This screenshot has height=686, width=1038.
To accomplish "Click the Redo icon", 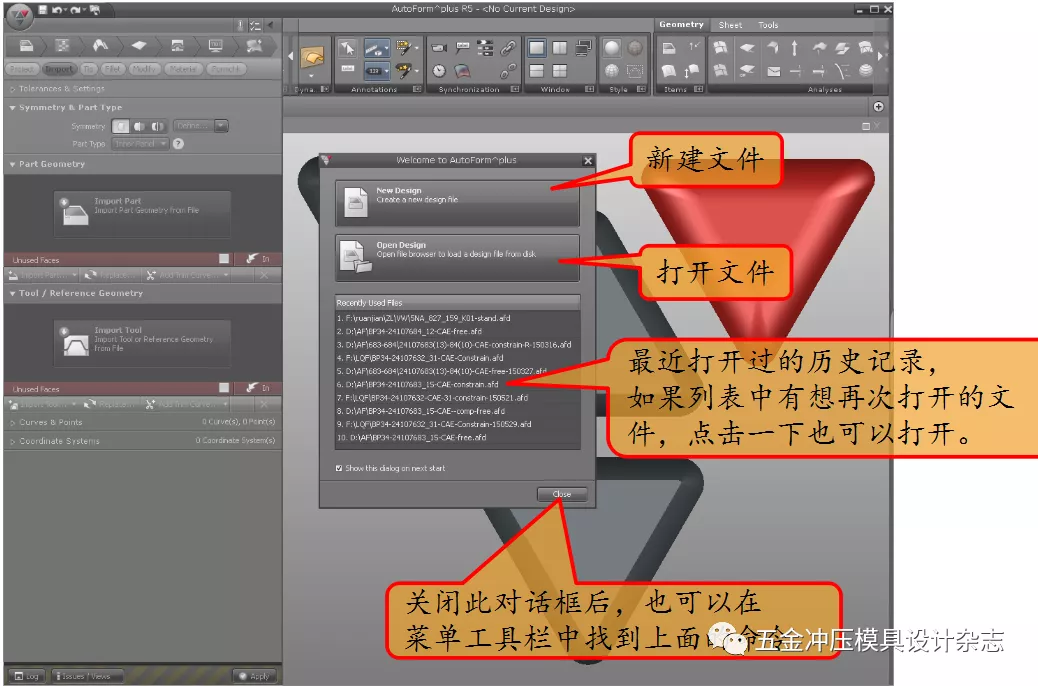I will pos(73,9).
